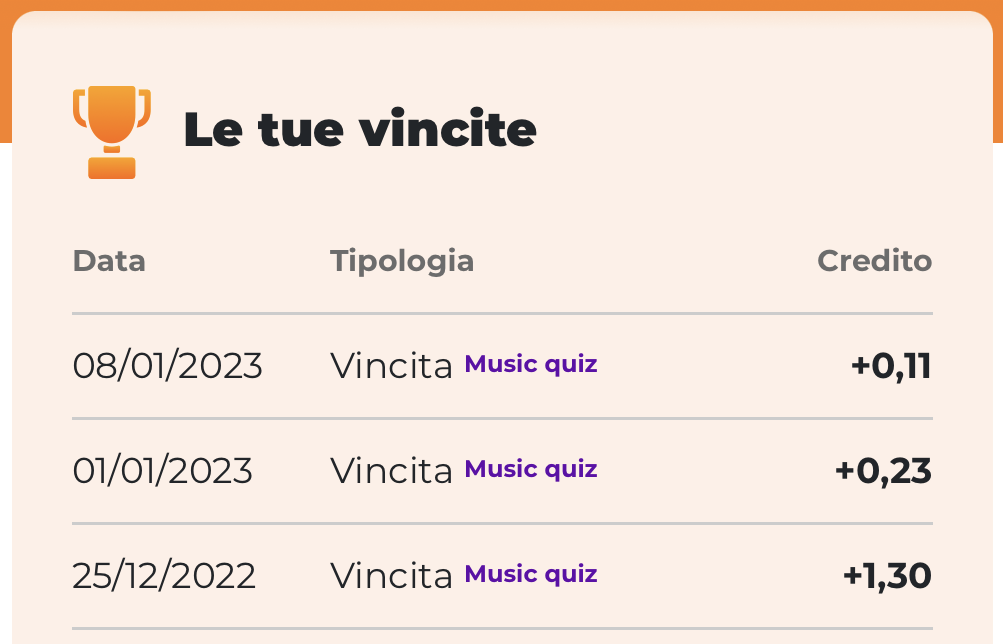Click the Data column header

[x=109, y=261]
